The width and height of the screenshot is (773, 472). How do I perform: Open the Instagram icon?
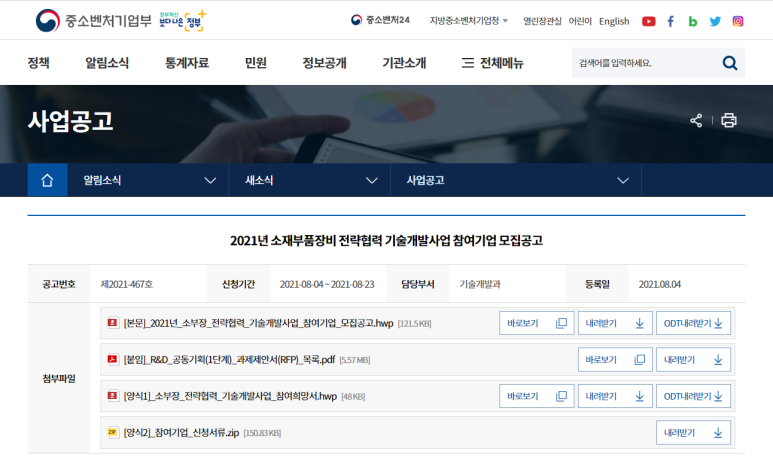point(738,21)
